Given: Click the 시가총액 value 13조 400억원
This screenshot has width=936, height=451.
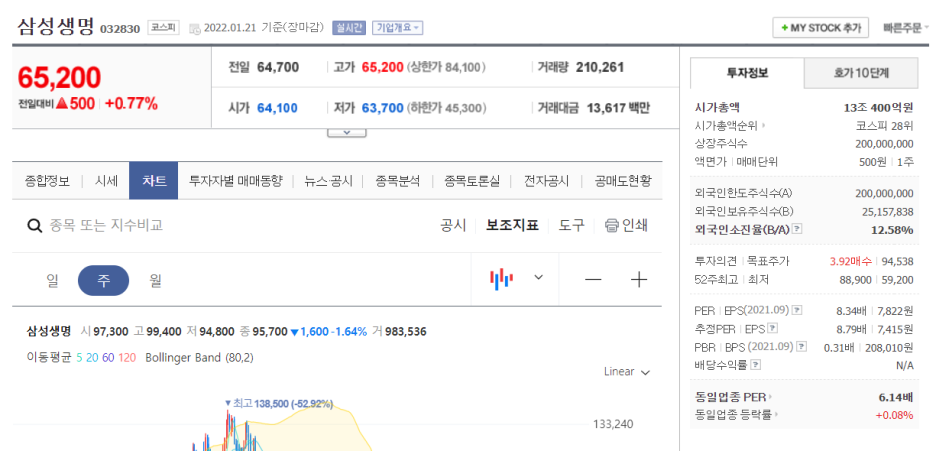Looking at the screenshot, I should [878, 108].
